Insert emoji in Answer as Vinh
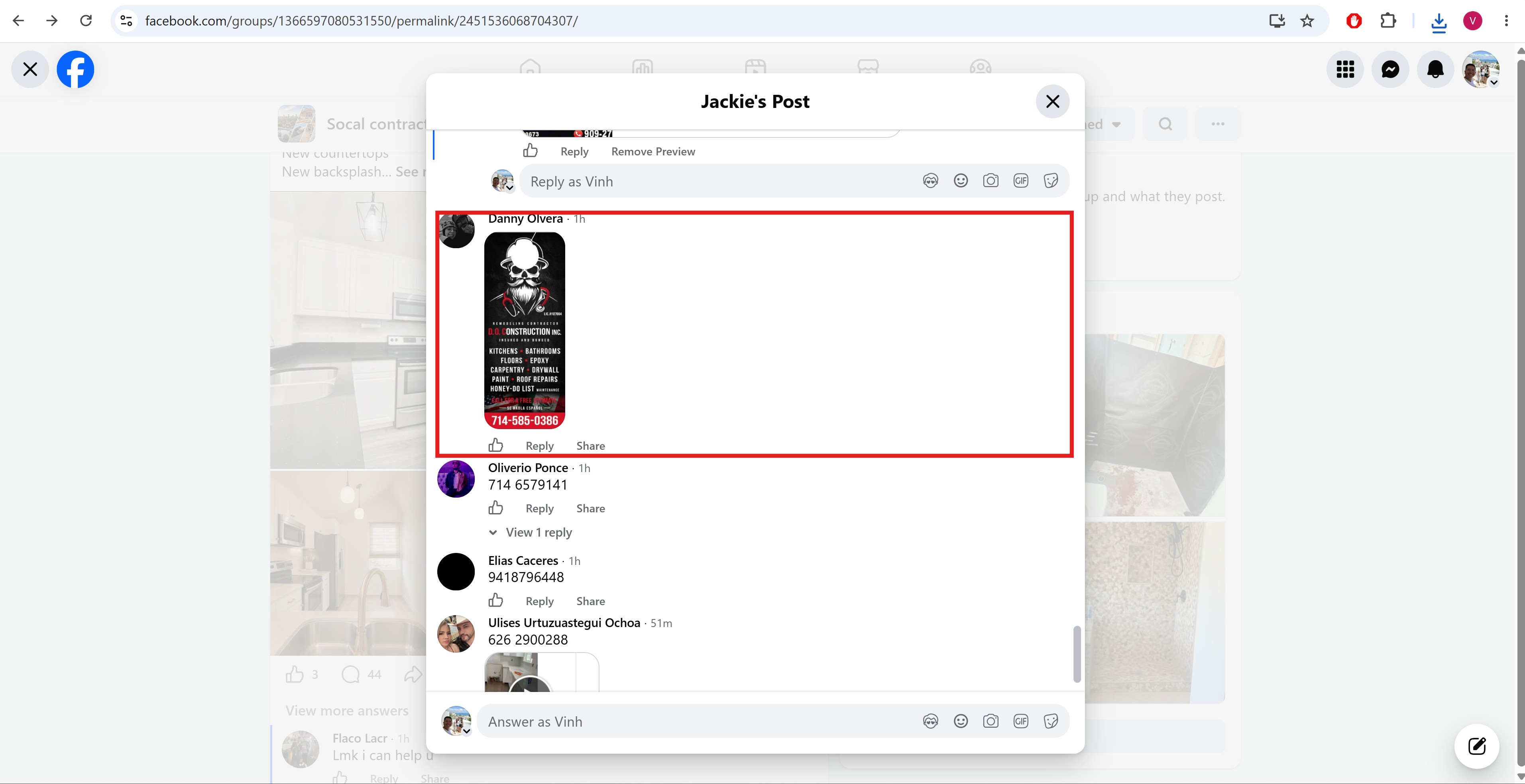The height and width of the screenshot is (784, 1525). [x=960, y=721]
